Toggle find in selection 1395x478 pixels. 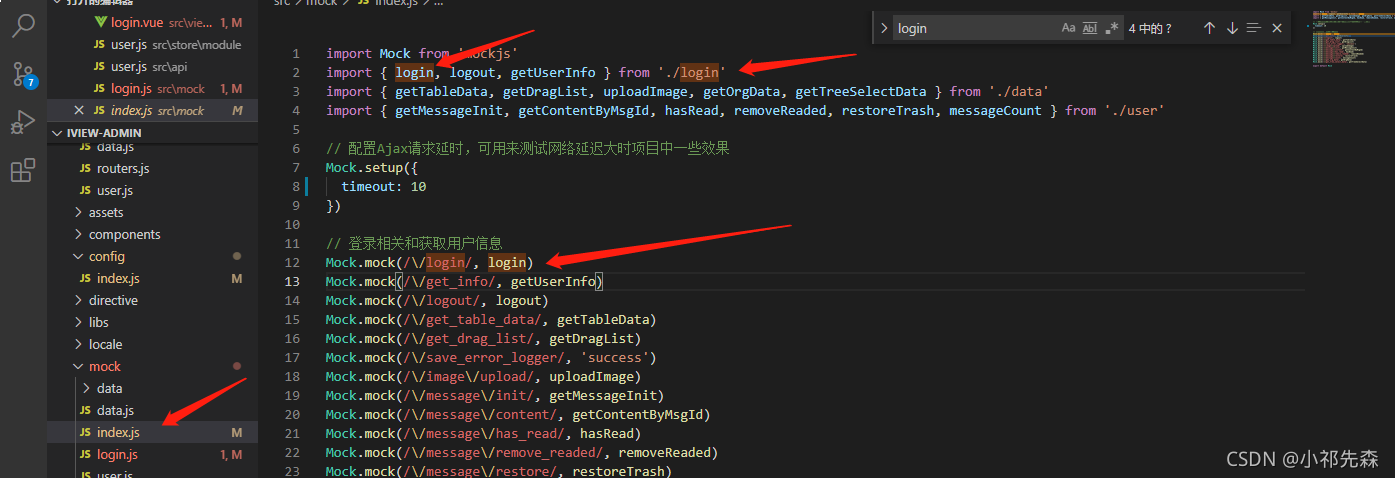[x=1254, y=28]
